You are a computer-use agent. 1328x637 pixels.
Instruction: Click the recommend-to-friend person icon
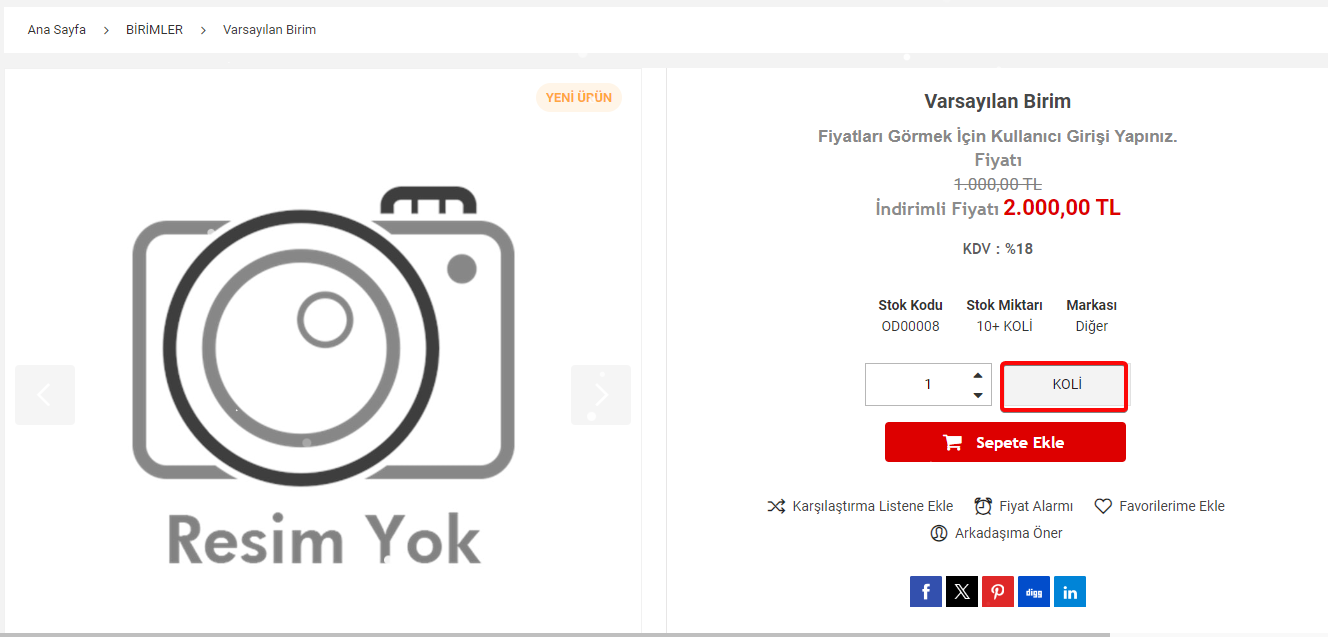[939, 533]
